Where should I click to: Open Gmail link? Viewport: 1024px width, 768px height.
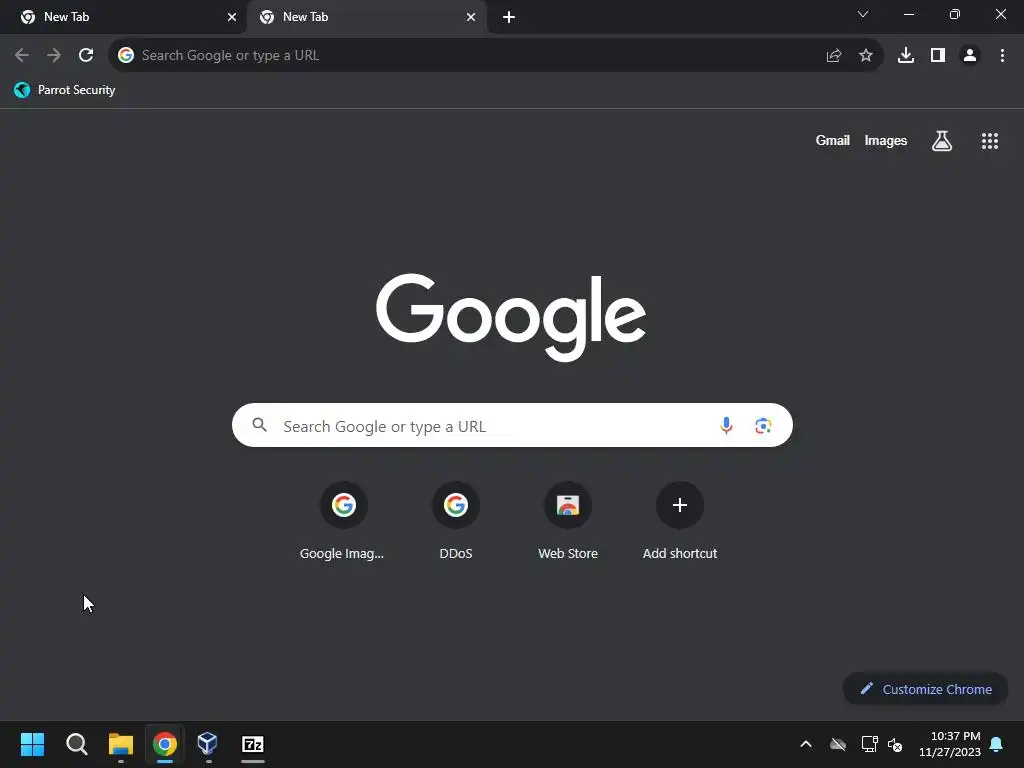pyautogui.click(x=833, y=140)
